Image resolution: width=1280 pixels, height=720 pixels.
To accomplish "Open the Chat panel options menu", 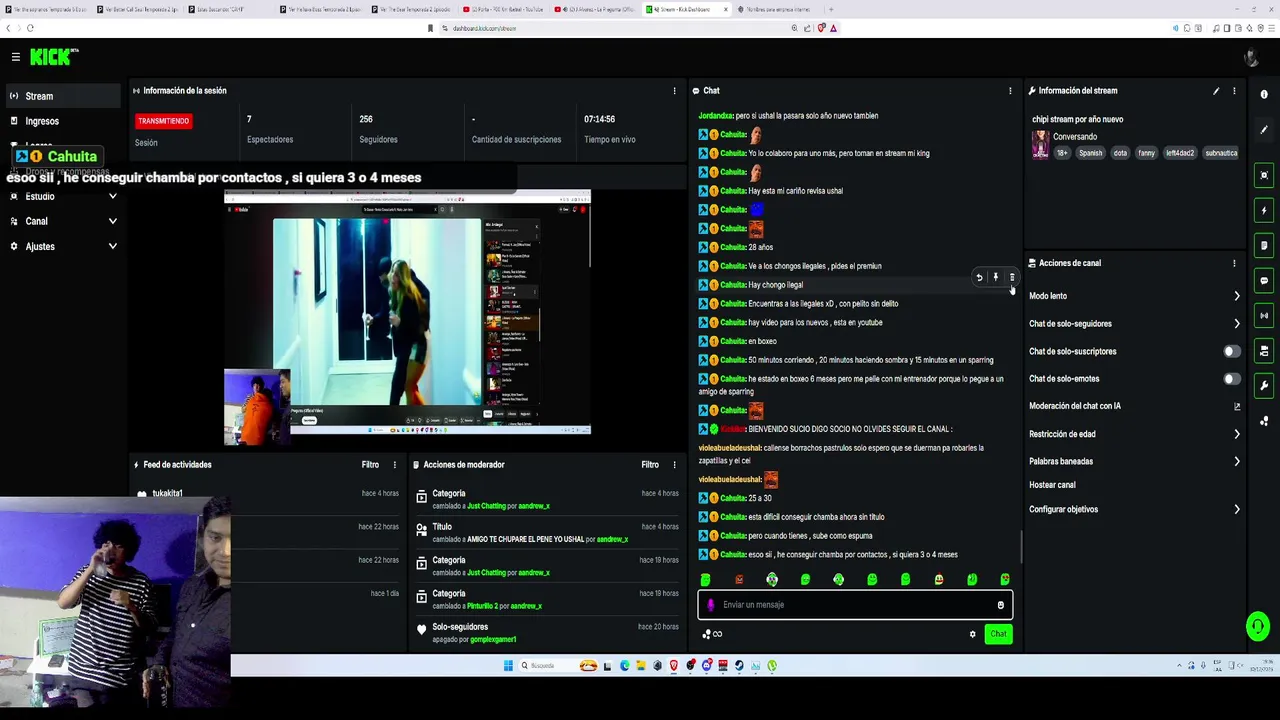I will pyautogui.click(x=1010, y=91).
